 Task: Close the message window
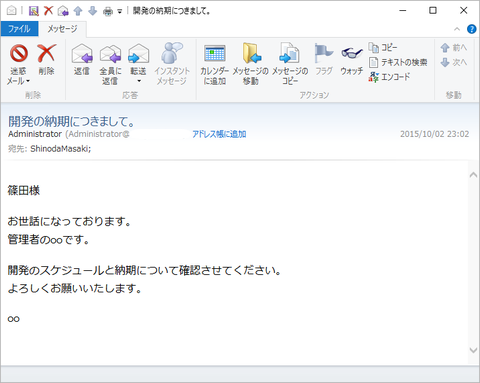pos(463,11)
